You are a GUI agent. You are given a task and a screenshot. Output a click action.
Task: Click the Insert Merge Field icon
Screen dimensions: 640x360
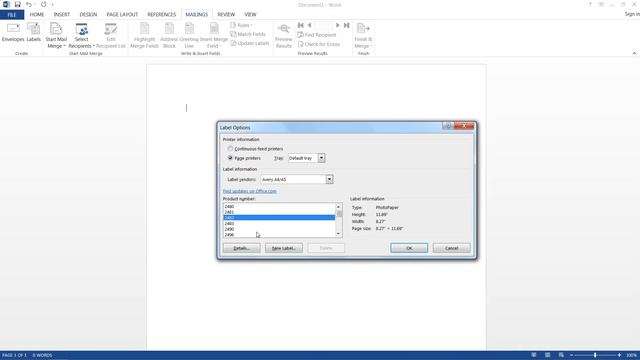coord(214,36)
